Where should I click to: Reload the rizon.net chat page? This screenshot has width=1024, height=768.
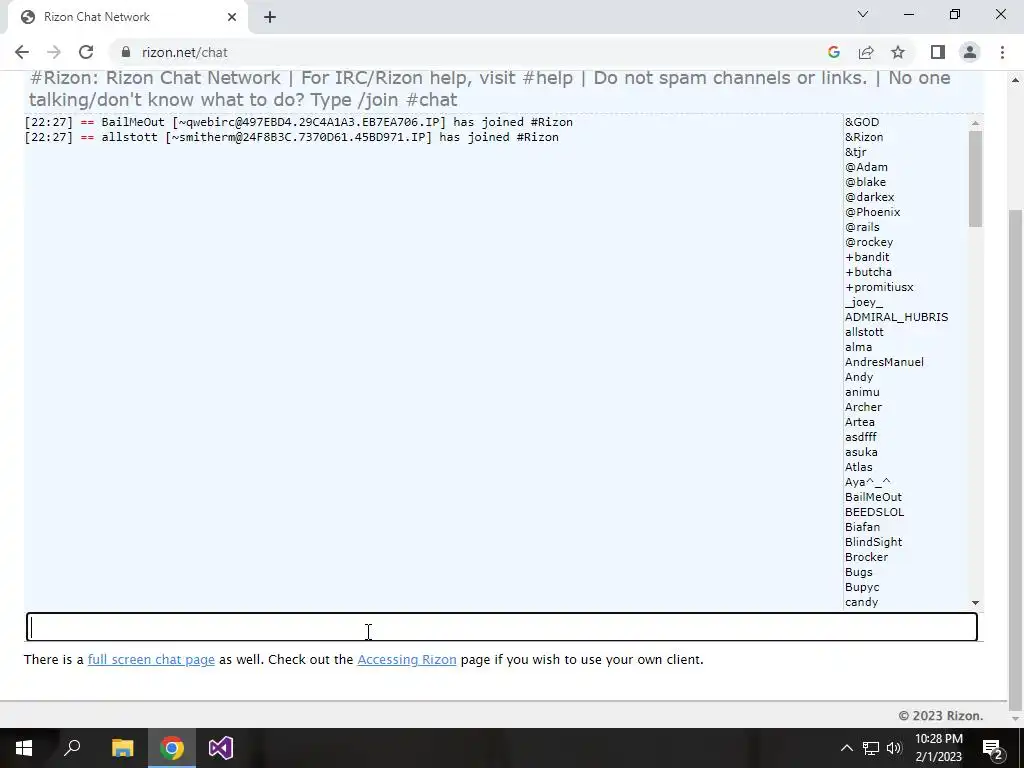[86, 52]
